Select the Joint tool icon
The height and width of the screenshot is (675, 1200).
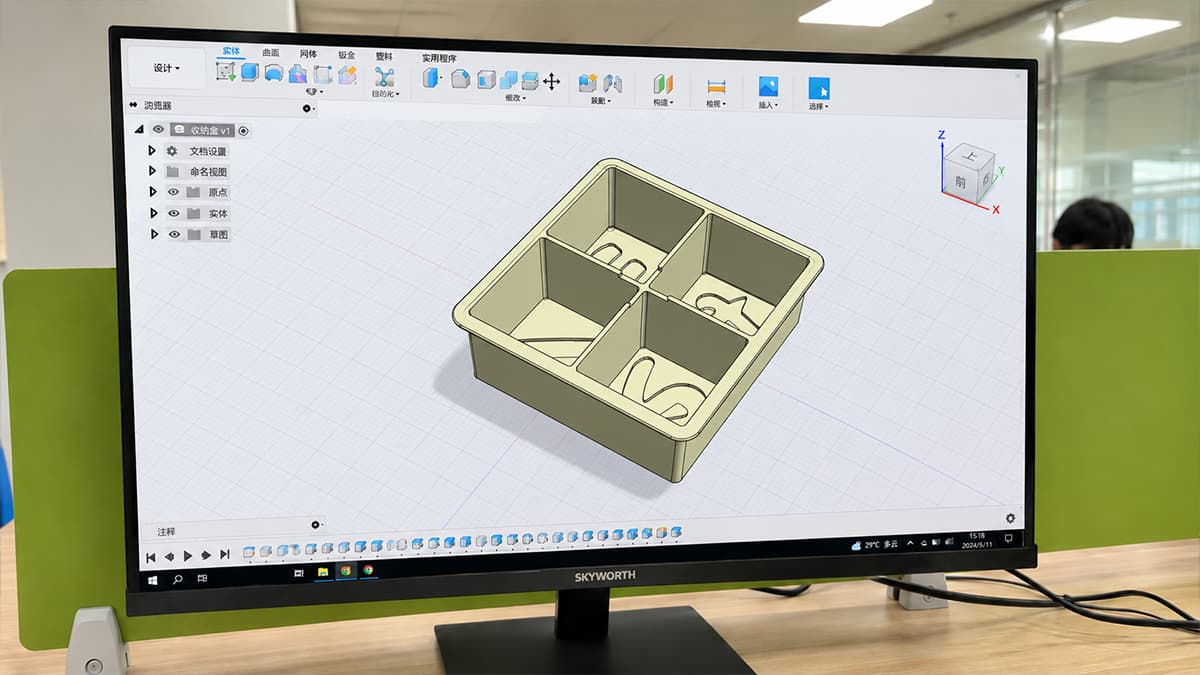click(x=613, y=84)
